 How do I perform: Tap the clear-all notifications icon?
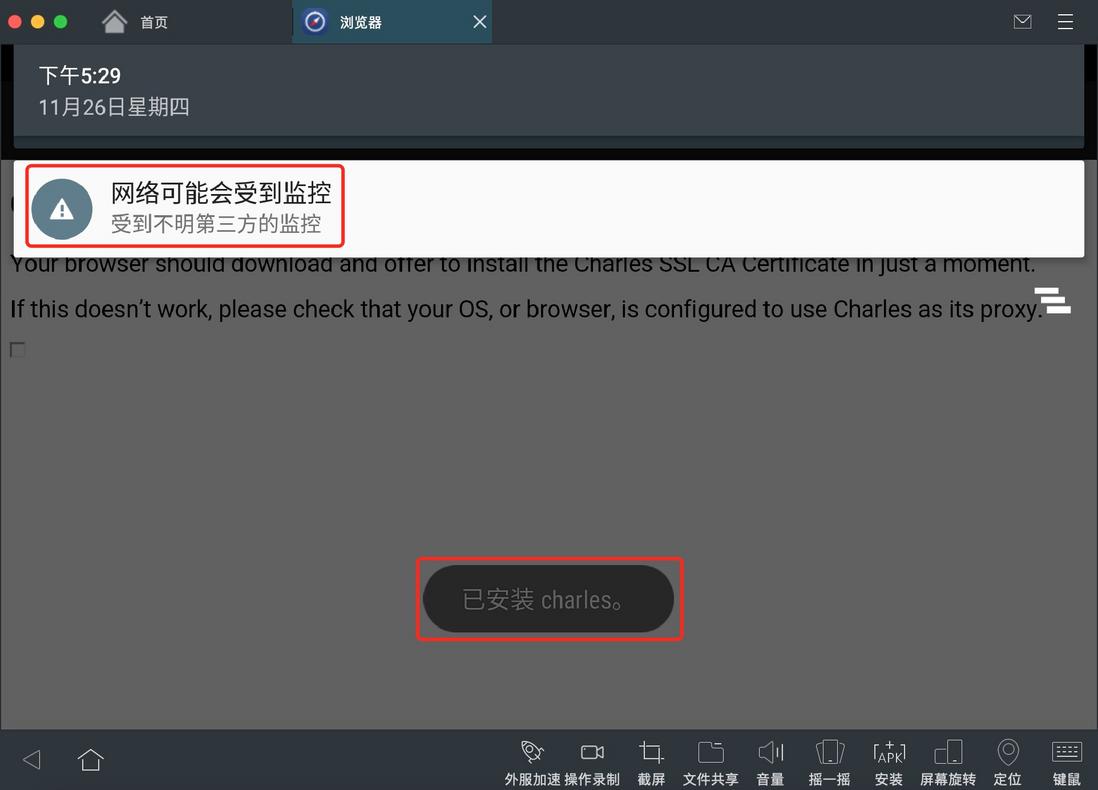pos(1052,300)
